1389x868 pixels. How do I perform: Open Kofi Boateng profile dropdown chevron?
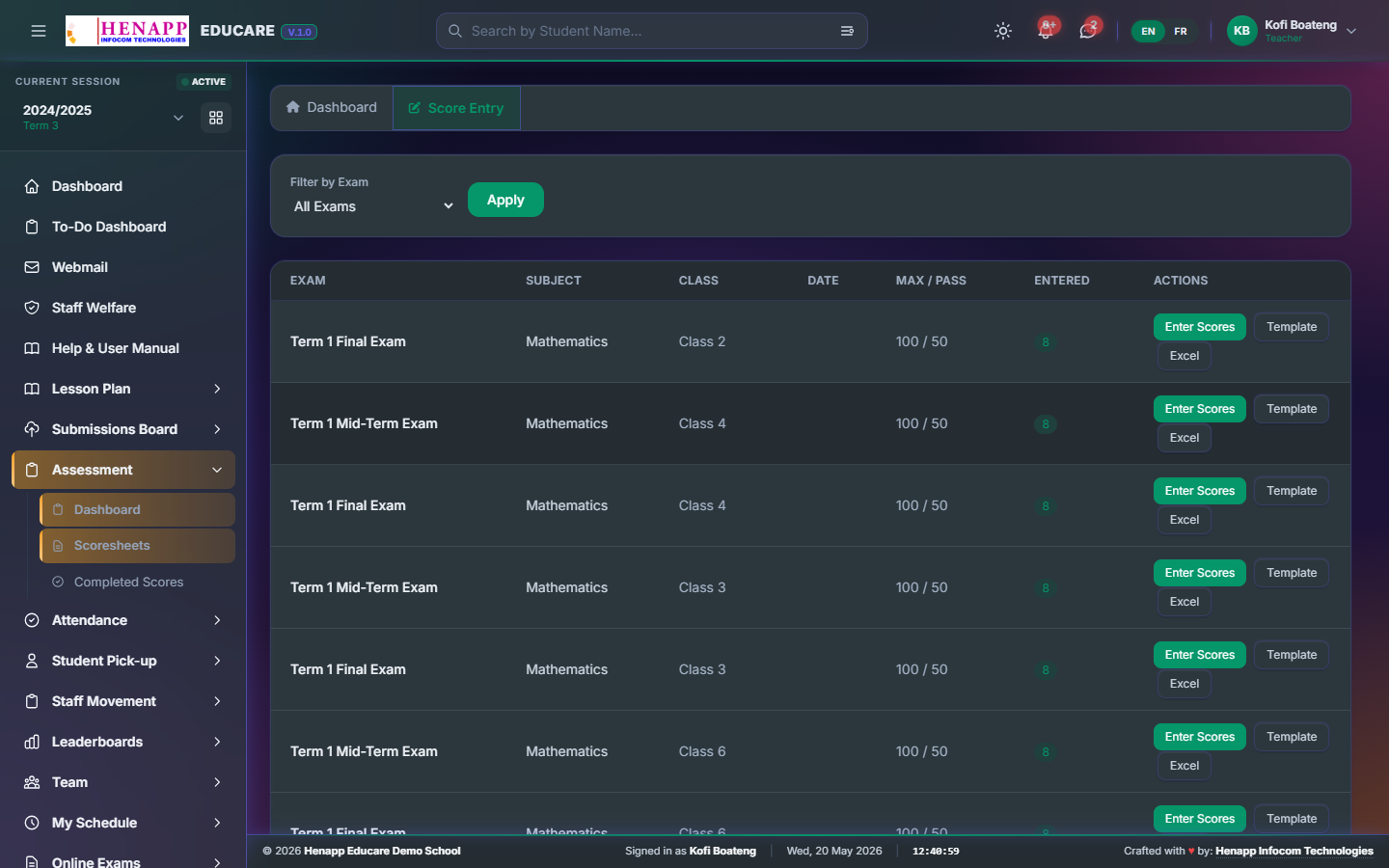click(1351, 31)
